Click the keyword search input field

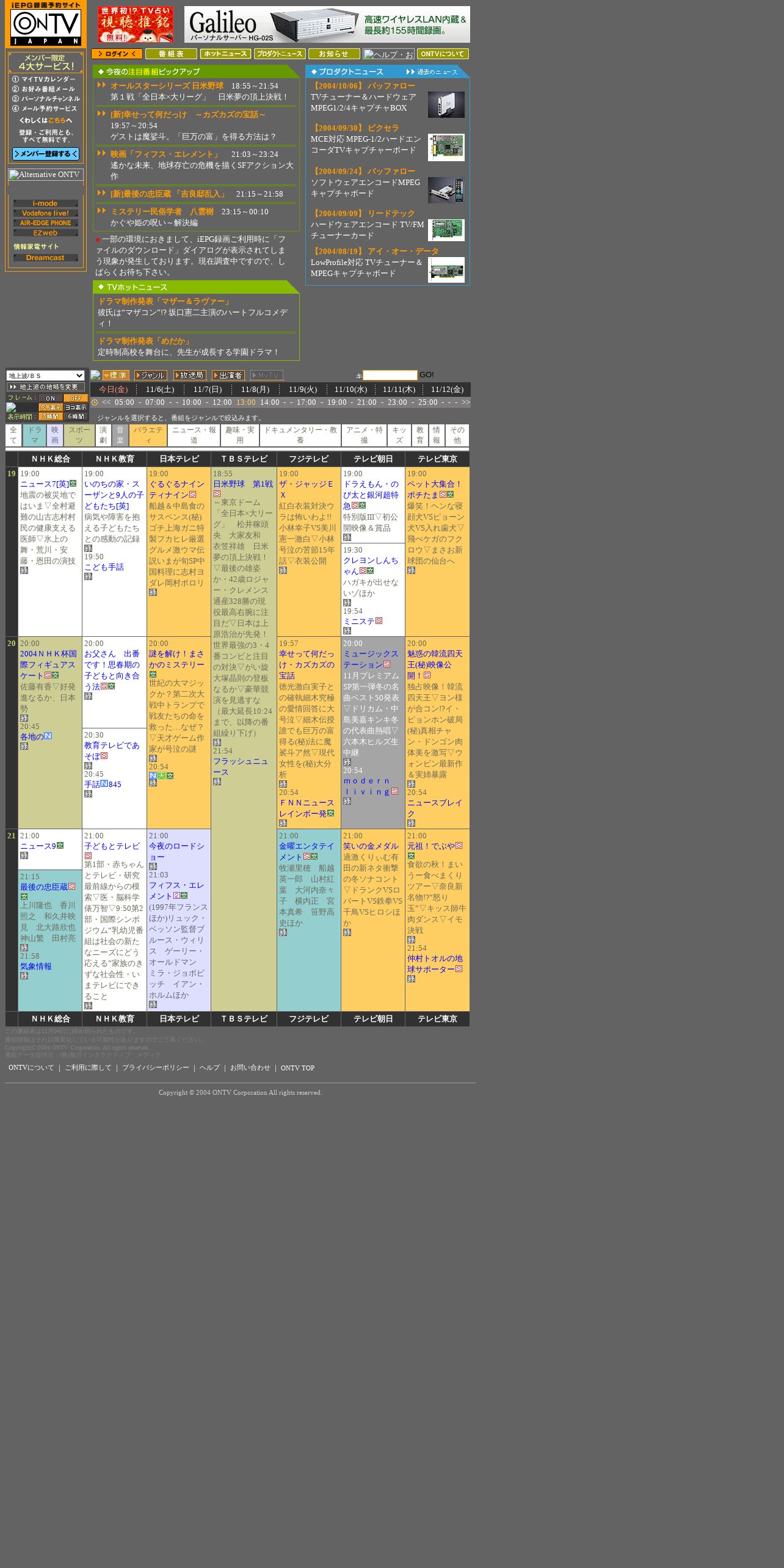click(390, 375)
